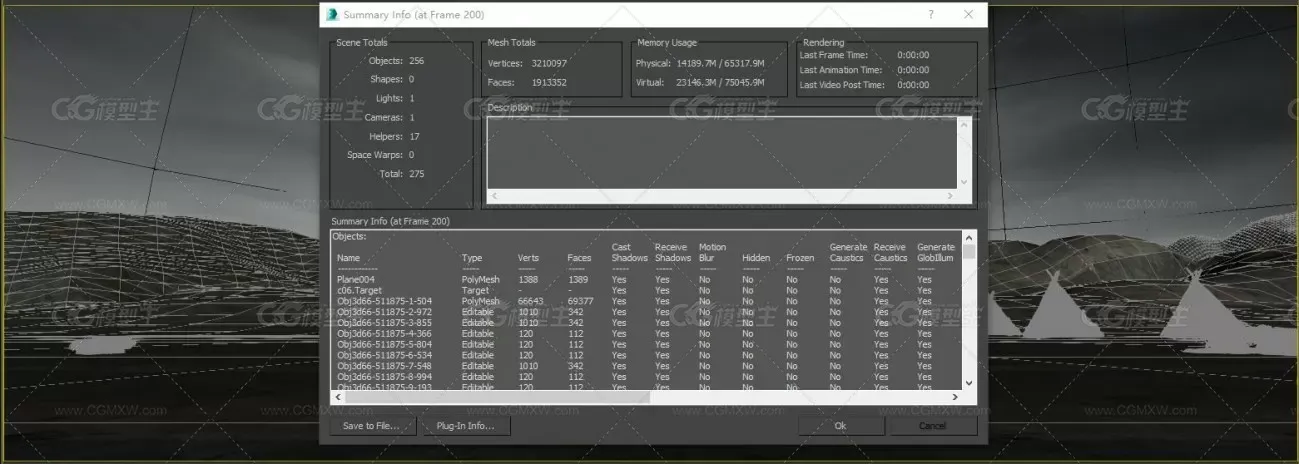Click the Cancel button
Viewport: 1299px width, 464px height.
click(932, 426)
